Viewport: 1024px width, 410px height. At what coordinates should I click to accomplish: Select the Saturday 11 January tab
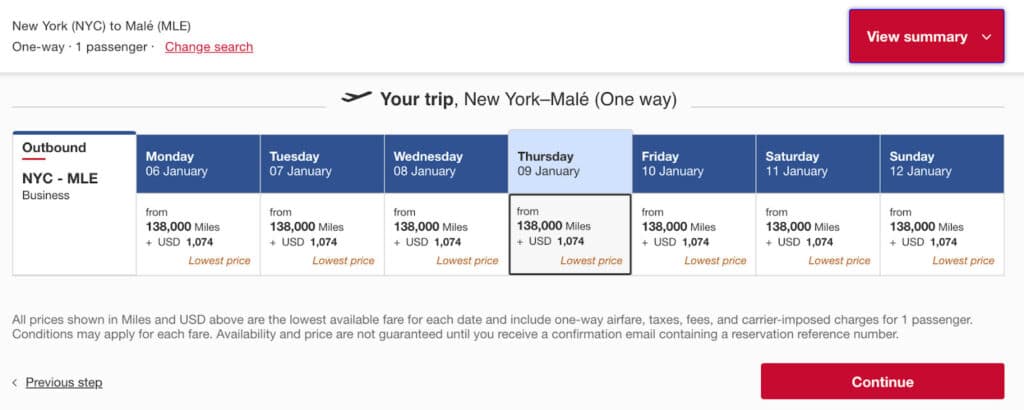(x=818, y=163)
